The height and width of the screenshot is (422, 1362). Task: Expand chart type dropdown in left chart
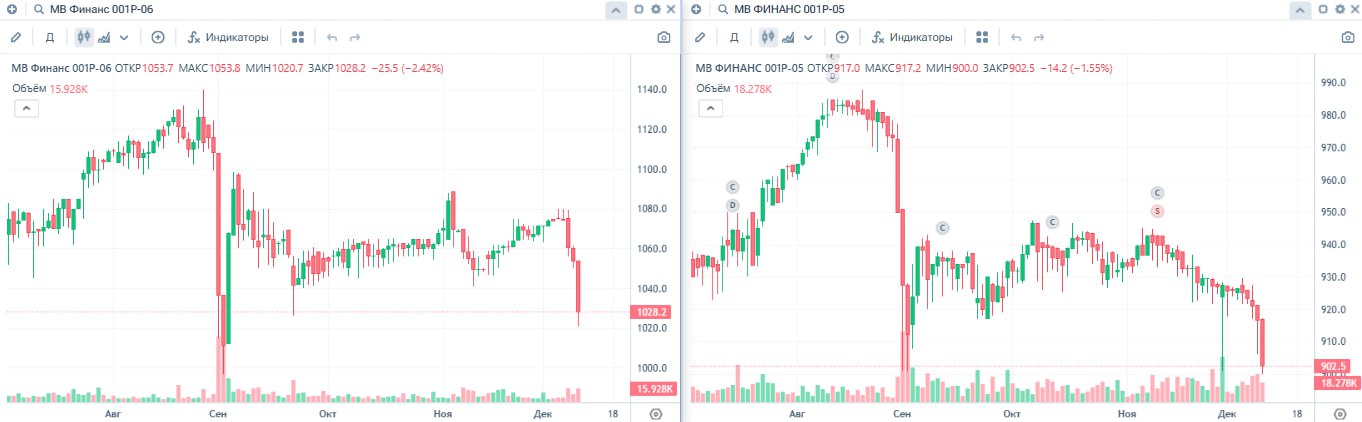click(x=124, y=37)
